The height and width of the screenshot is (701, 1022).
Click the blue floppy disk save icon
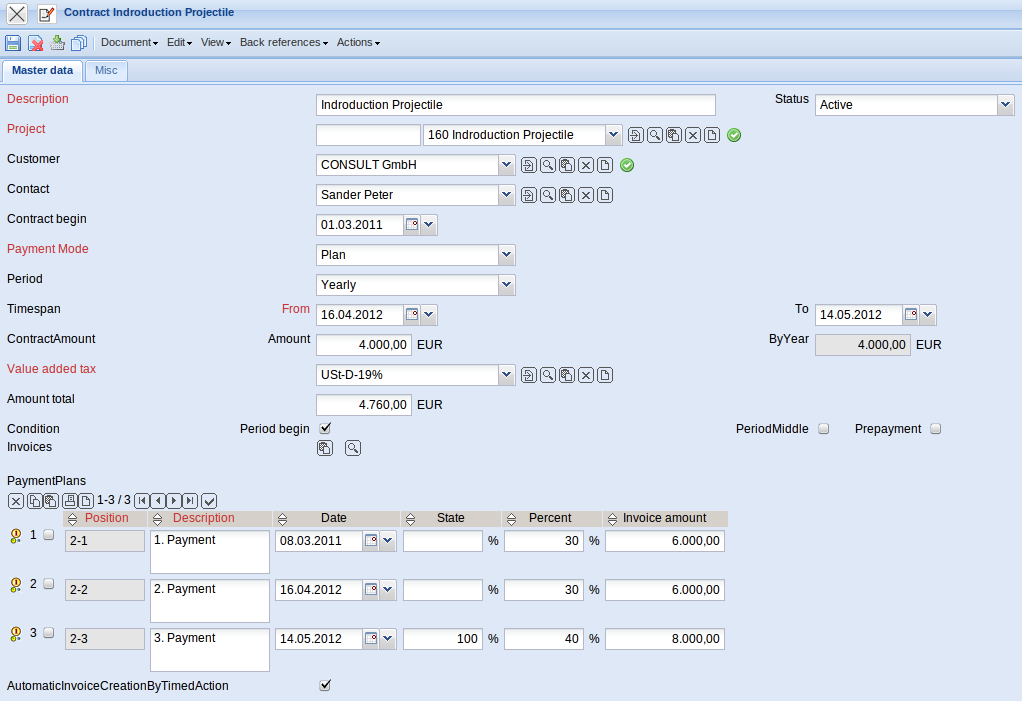13,42
